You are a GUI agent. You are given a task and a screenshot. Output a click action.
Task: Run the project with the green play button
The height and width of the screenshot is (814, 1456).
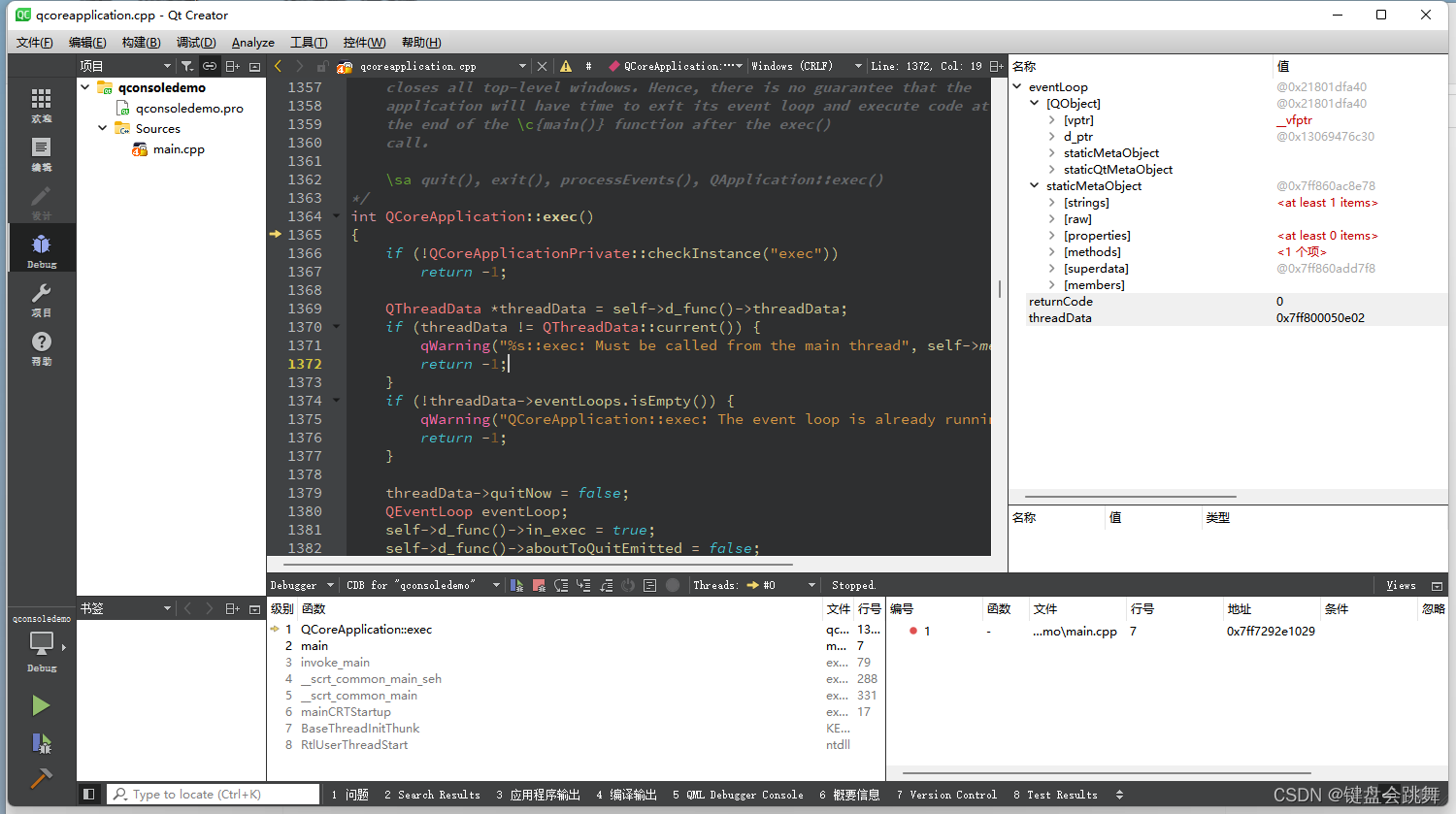(x=41, y=705)
